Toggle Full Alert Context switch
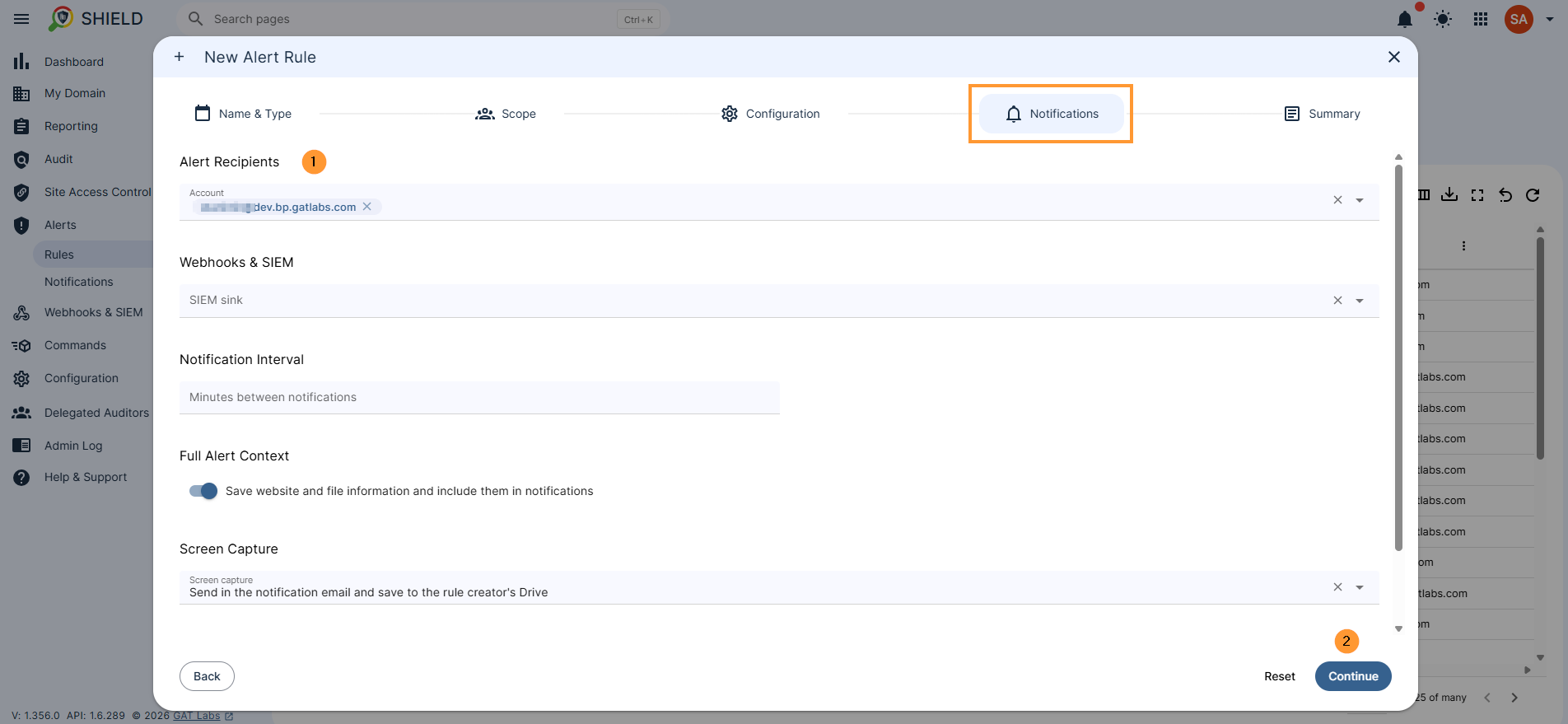 pos(203,491)
